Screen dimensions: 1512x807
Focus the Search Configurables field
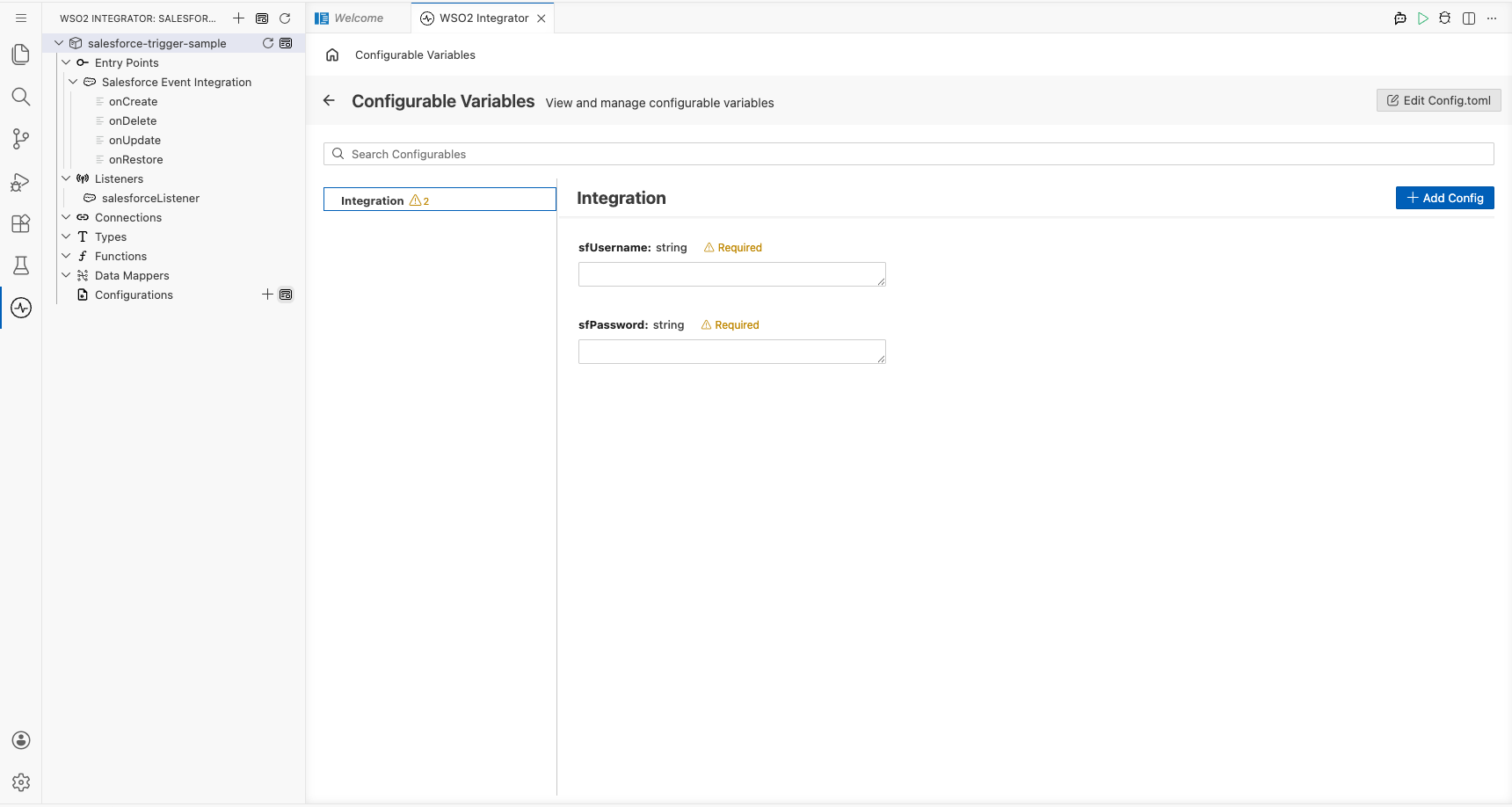point(909,154)
